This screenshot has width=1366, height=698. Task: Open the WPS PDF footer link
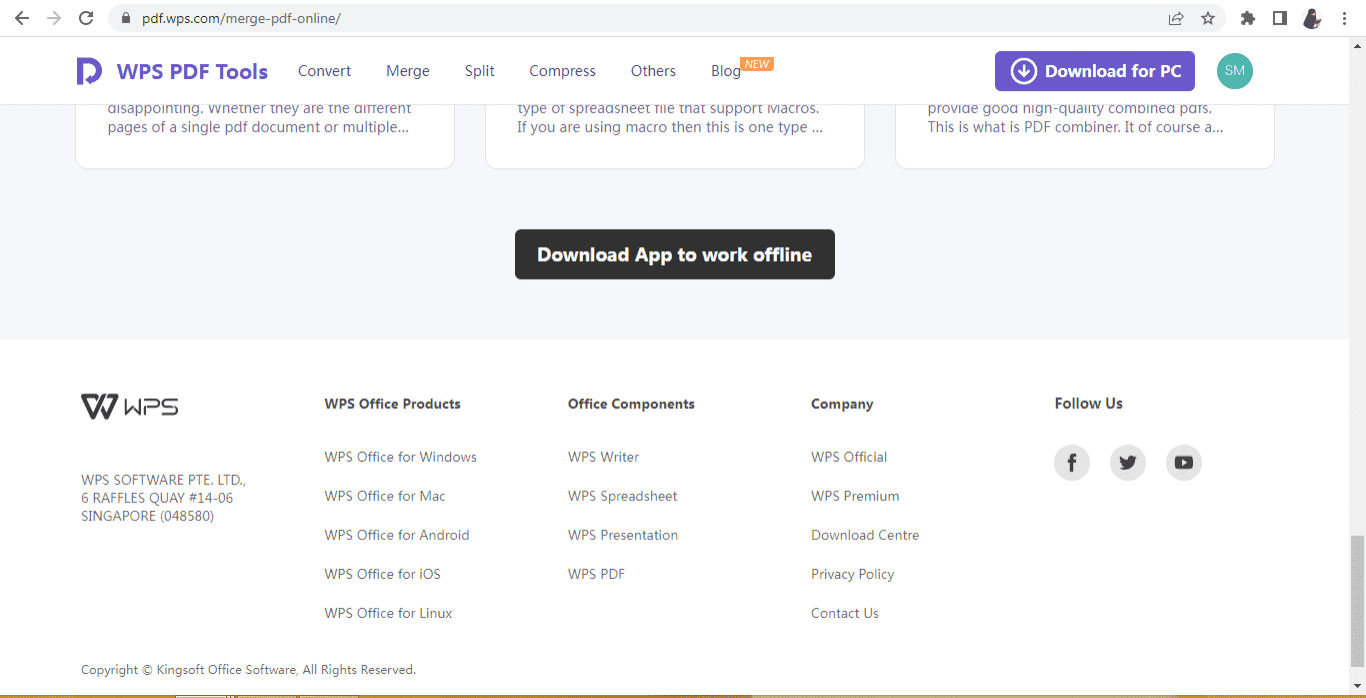pyautogui.click(x=596, y=574)
